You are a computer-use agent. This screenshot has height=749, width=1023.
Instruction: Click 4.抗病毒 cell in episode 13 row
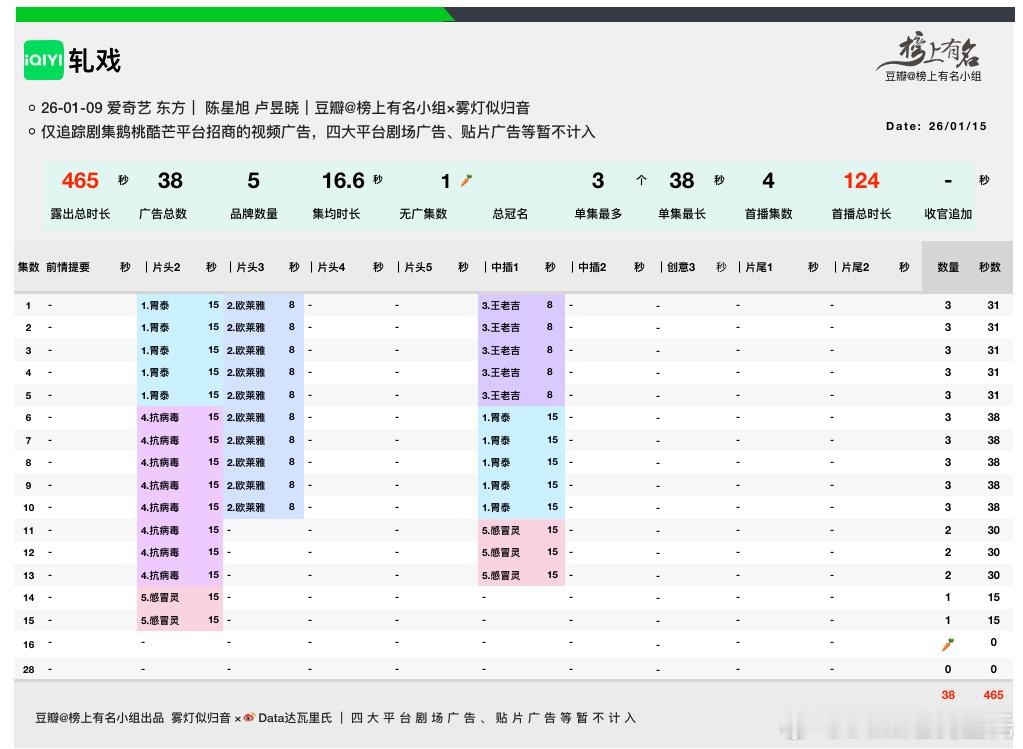(160, 575)
